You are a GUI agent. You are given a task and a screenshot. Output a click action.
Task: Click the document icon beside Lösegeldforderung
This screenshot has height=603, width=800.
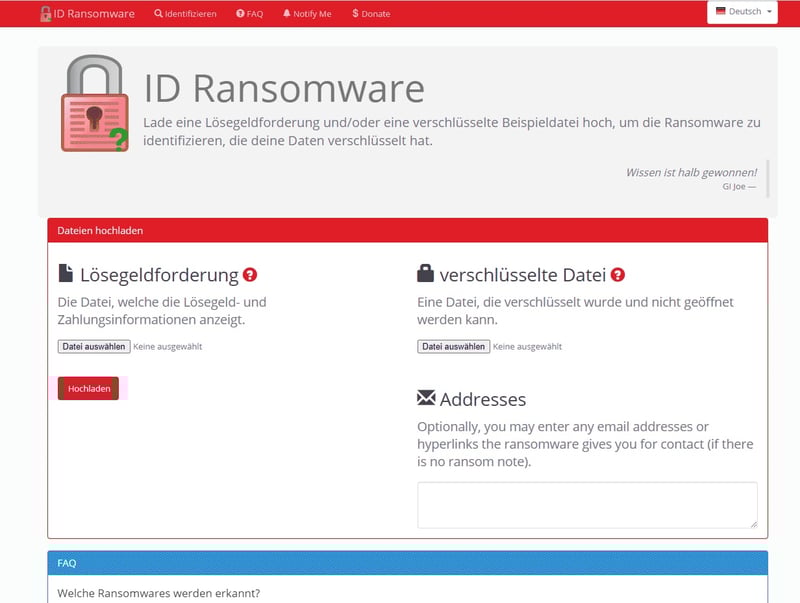tap(66, 274)
